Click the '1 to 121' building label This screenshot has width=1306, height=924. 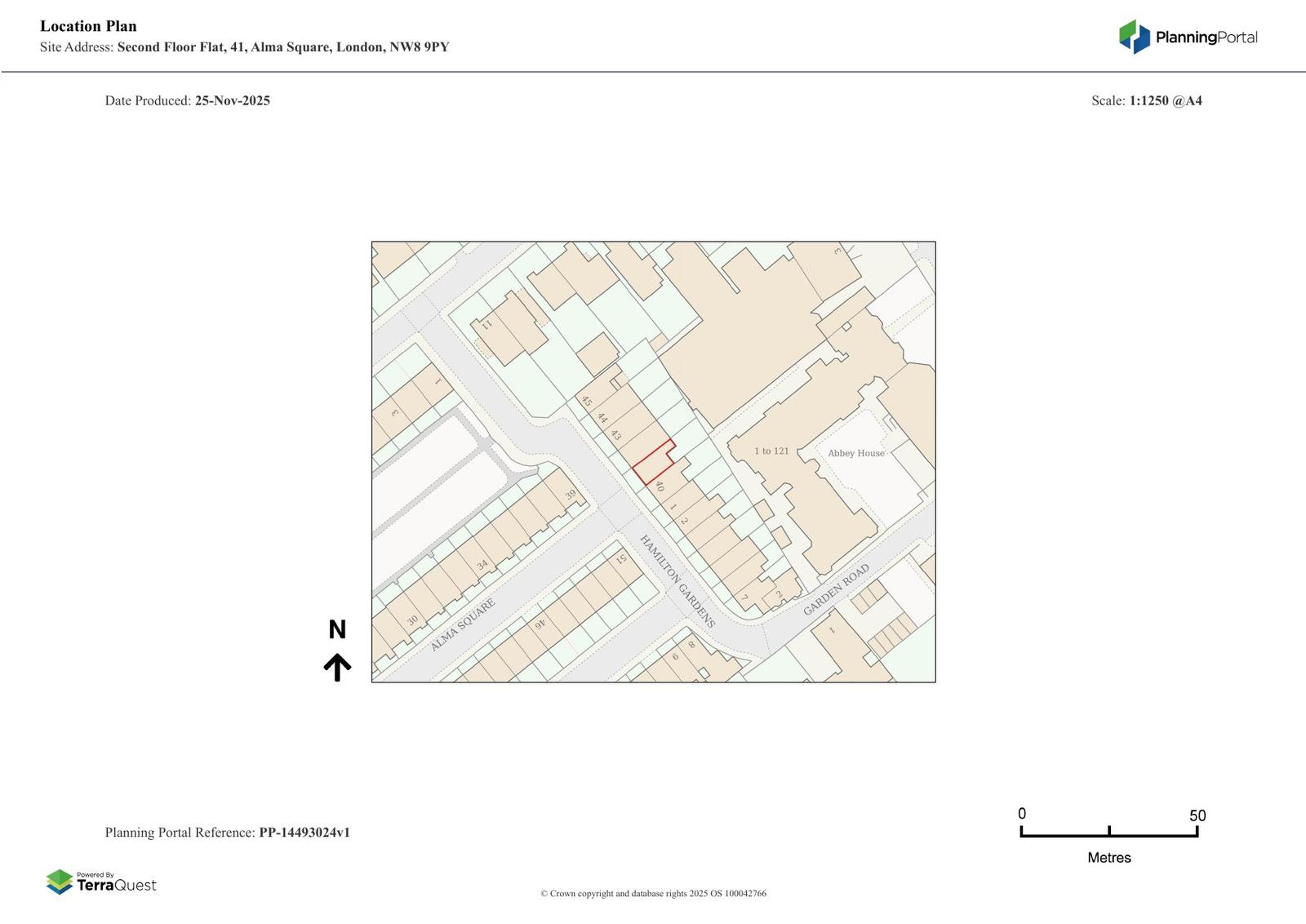pos(771,451)
